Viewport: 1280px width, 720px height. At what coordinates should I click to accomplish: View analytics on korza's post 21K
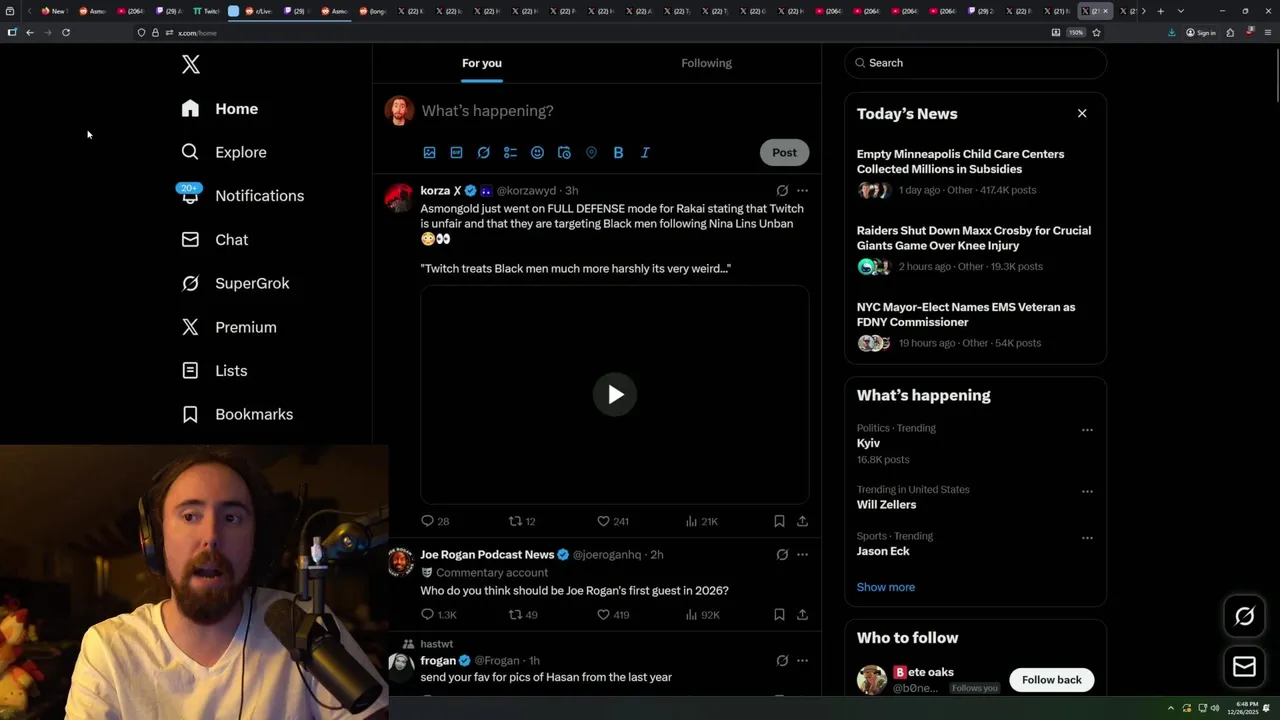(x=702, y=521)
